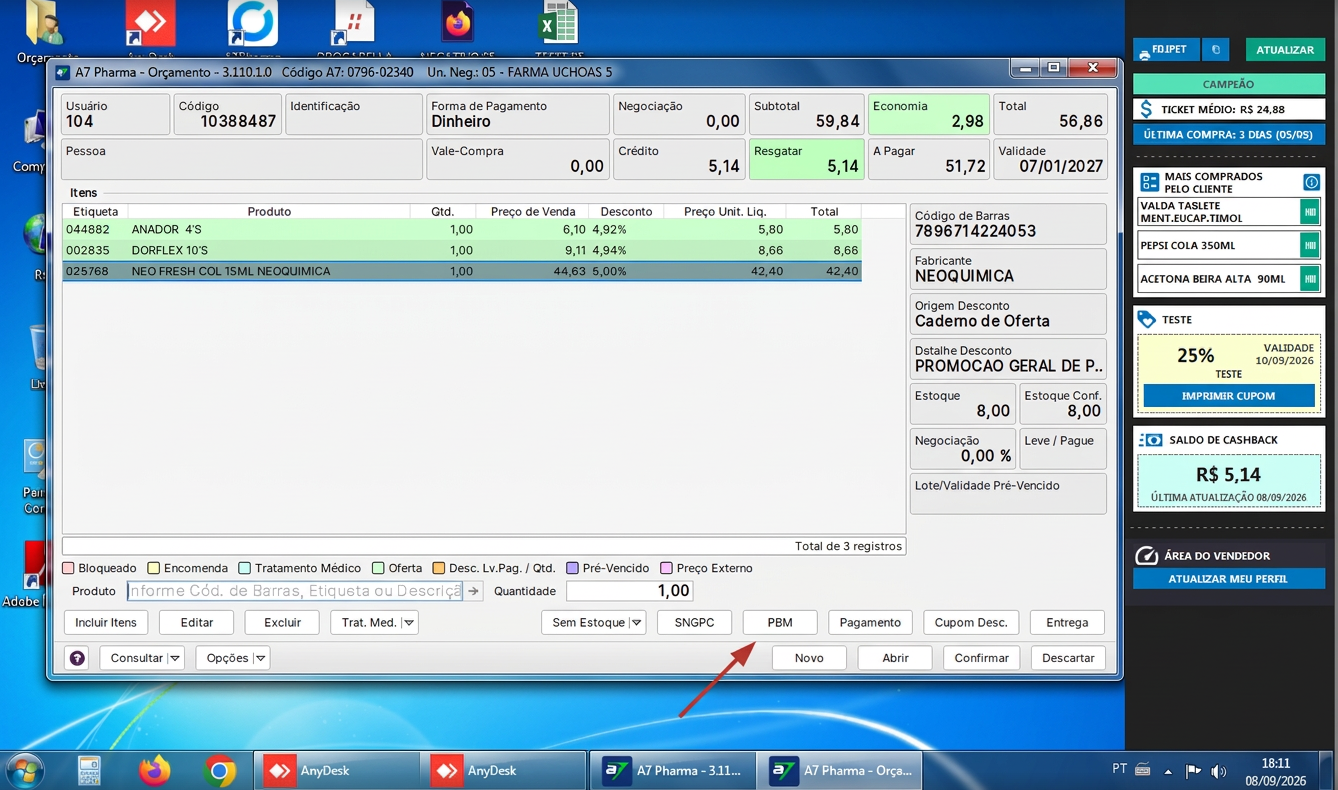Click the Quantidade input field
1338x790 pixels.
pyautogui.click(x=630, y=591)
